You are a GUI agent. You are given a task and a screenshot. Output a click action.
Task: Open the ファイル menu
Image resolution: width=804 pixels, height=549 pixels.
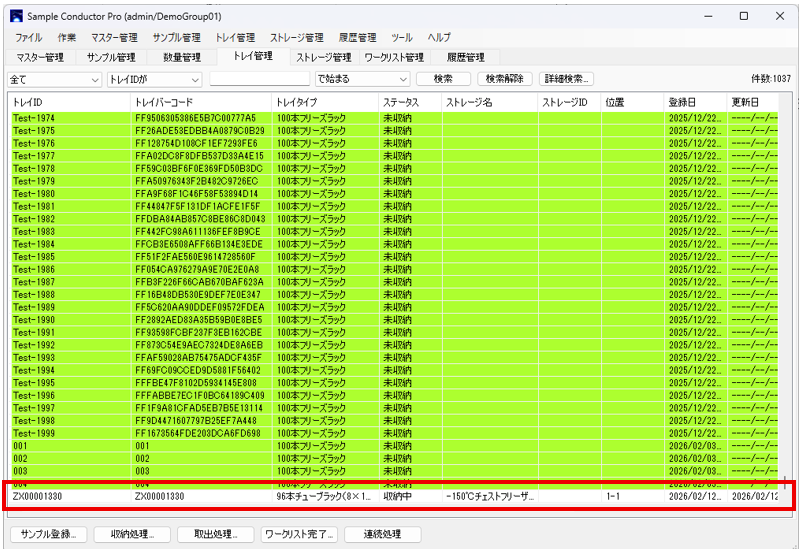pos(28,37)
